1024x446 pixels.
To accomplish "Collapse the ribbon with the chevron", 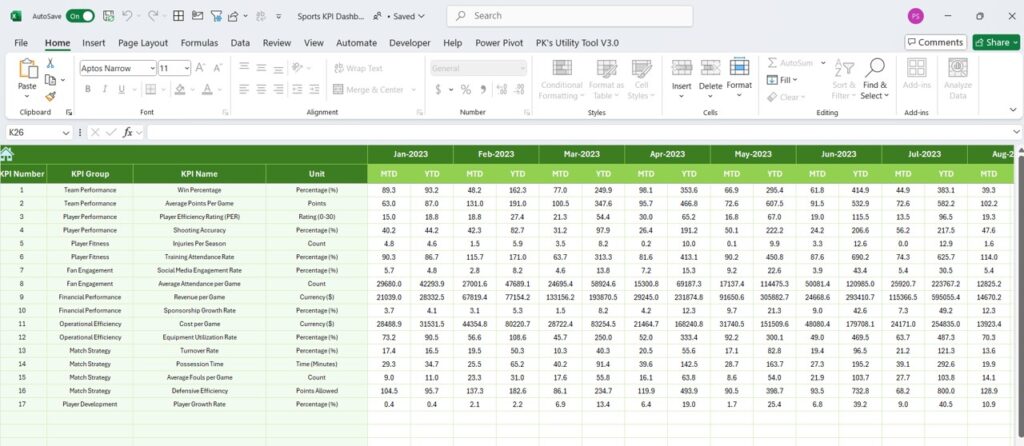I will pyautogui.click(x=1013, y=110).
